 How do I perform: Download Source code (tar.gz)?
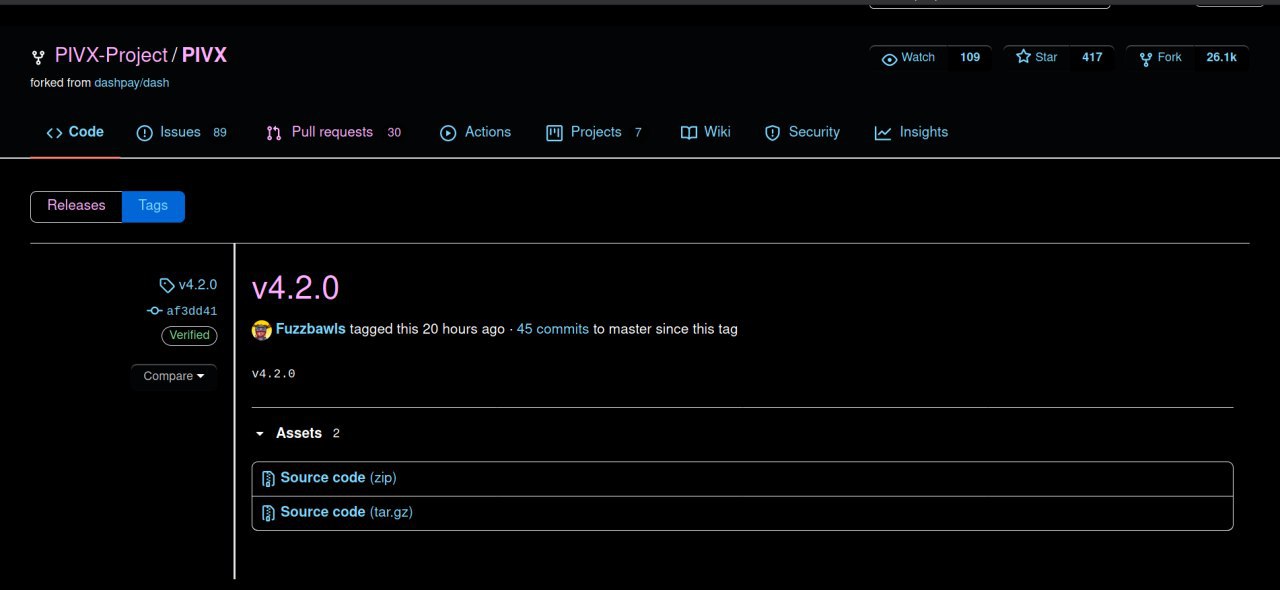click(x=346, y=512)
